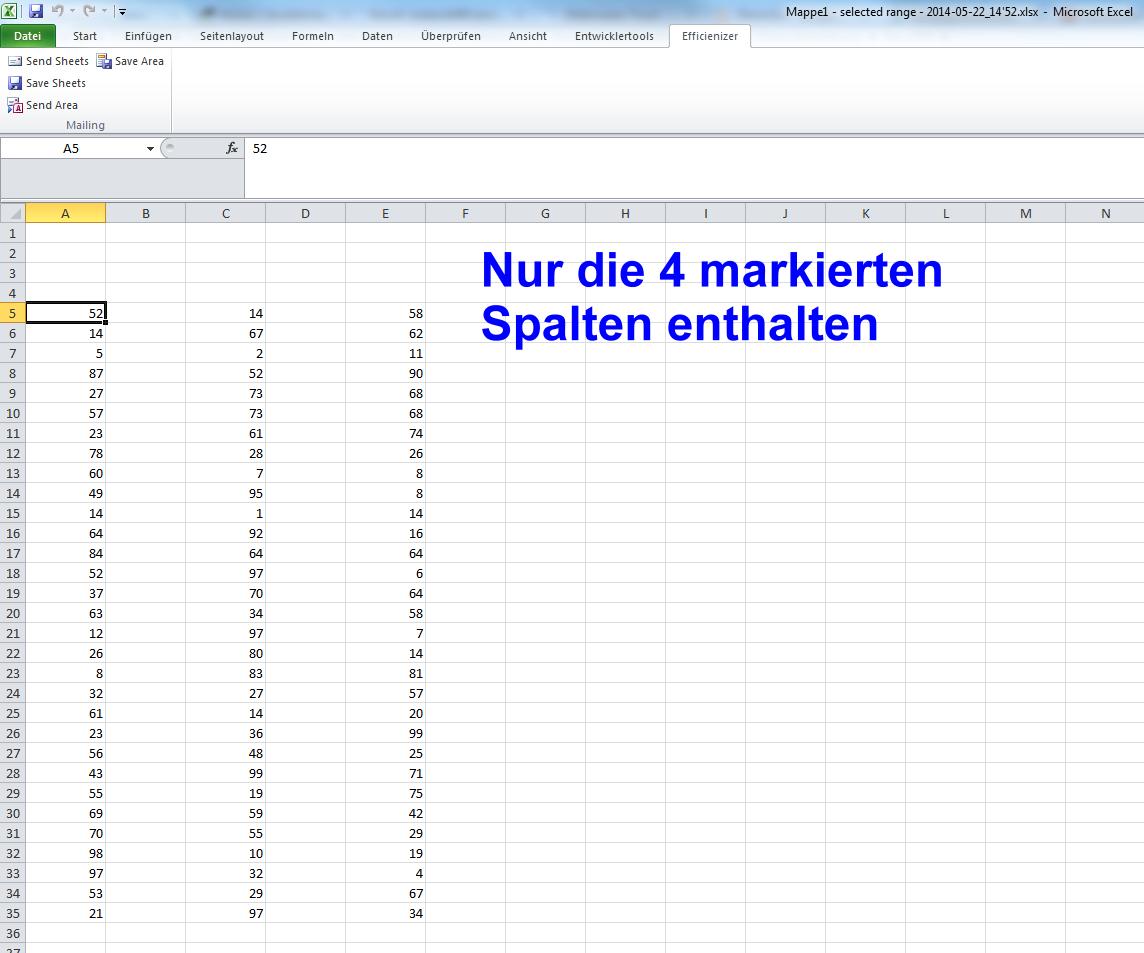Click the insert function fx icon
Screen dimensions: 1144x953
(231, 148)
